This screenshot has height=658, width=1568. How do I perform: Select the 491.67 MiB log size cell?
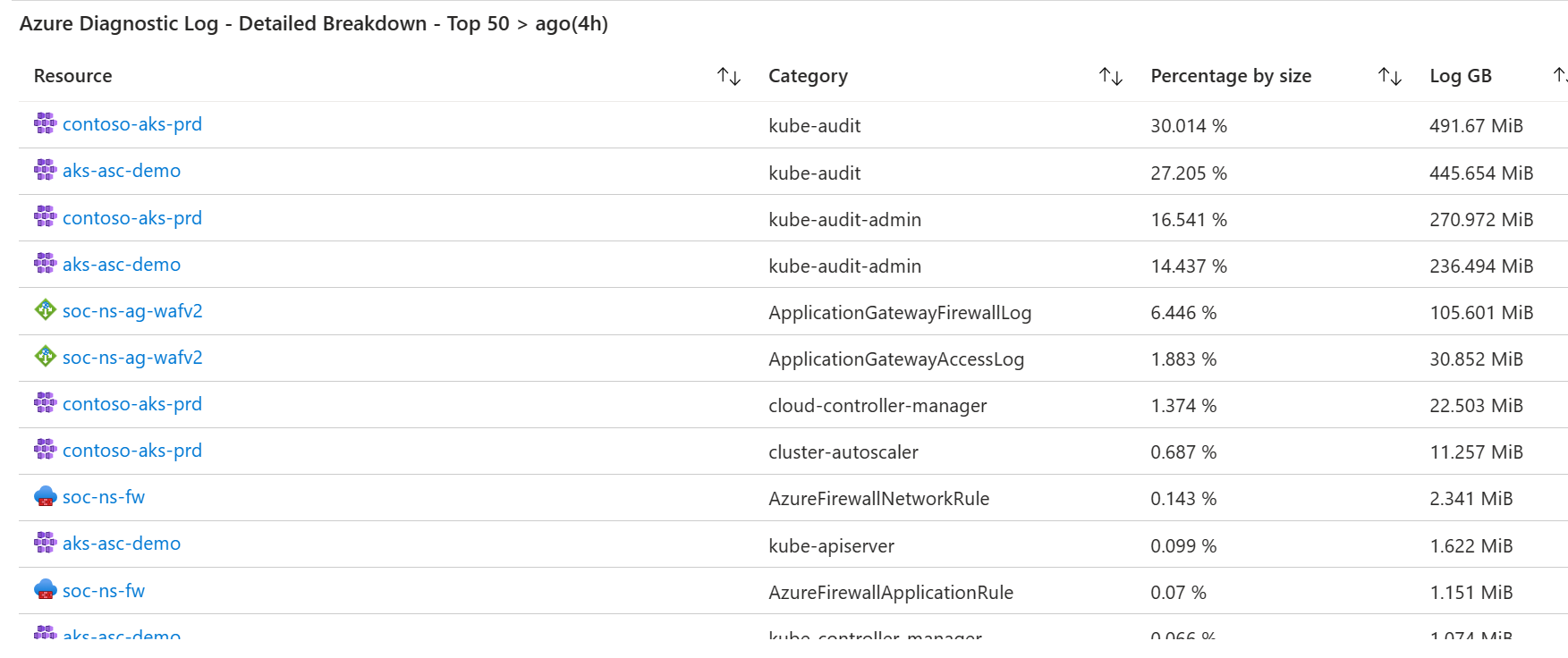point(1476,126)
